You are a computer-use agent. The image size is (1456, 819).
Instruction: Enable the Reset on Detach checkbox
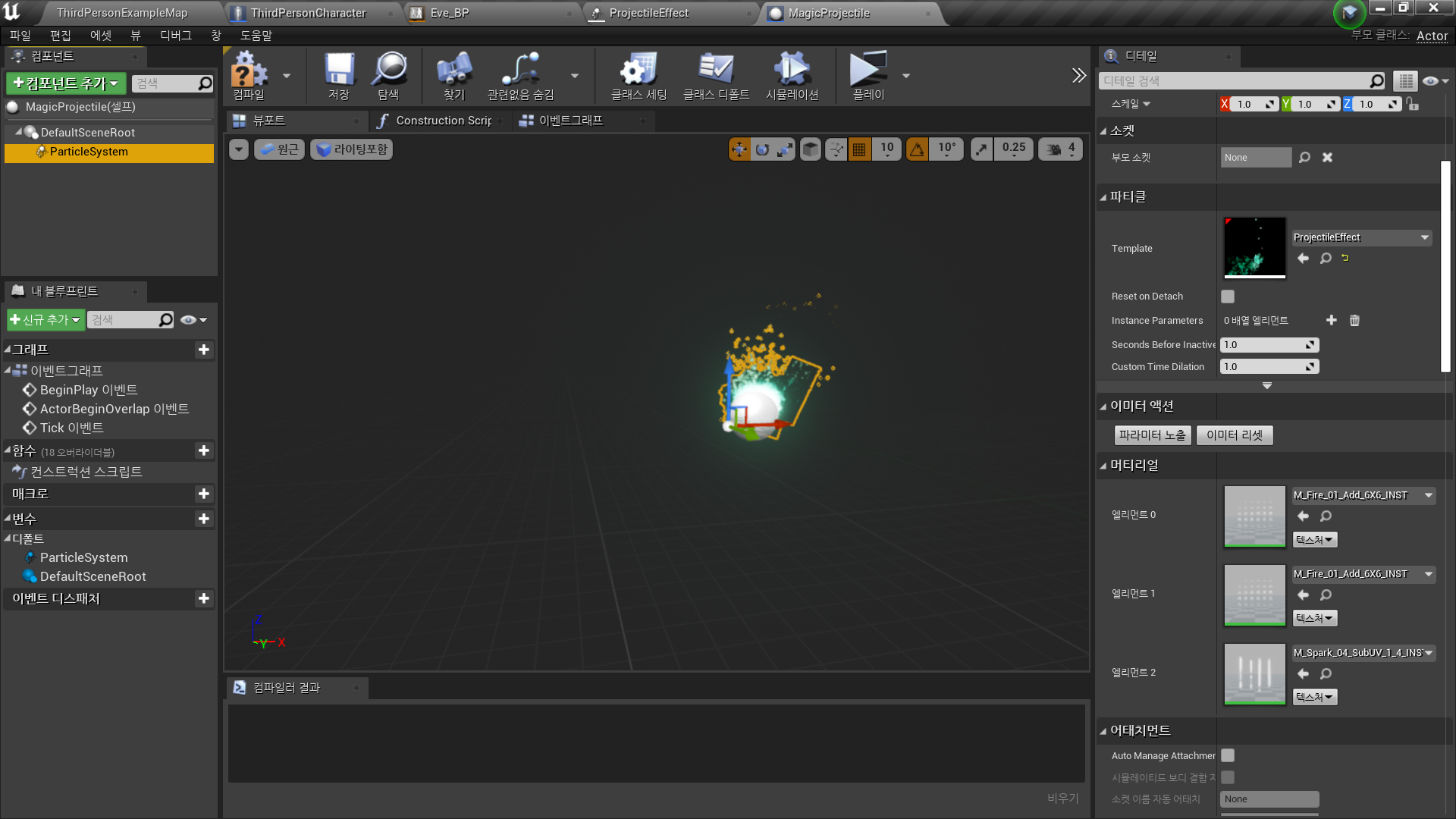[1227, 297]
